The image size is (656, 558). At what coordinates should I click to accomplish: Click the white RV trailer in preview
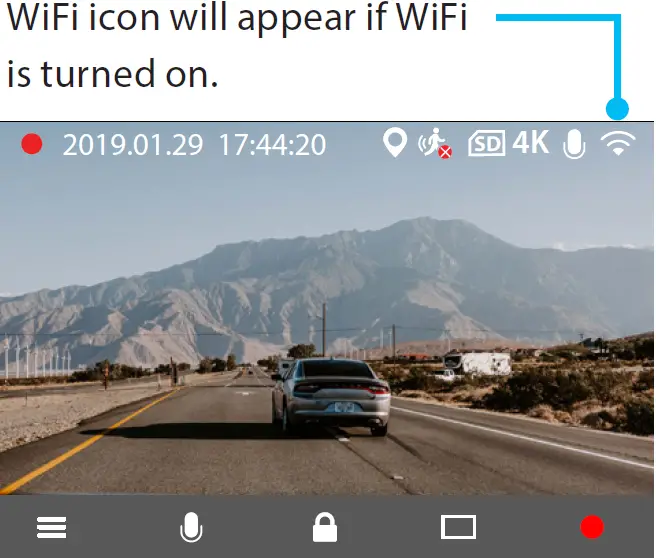[x=477, y=363]
